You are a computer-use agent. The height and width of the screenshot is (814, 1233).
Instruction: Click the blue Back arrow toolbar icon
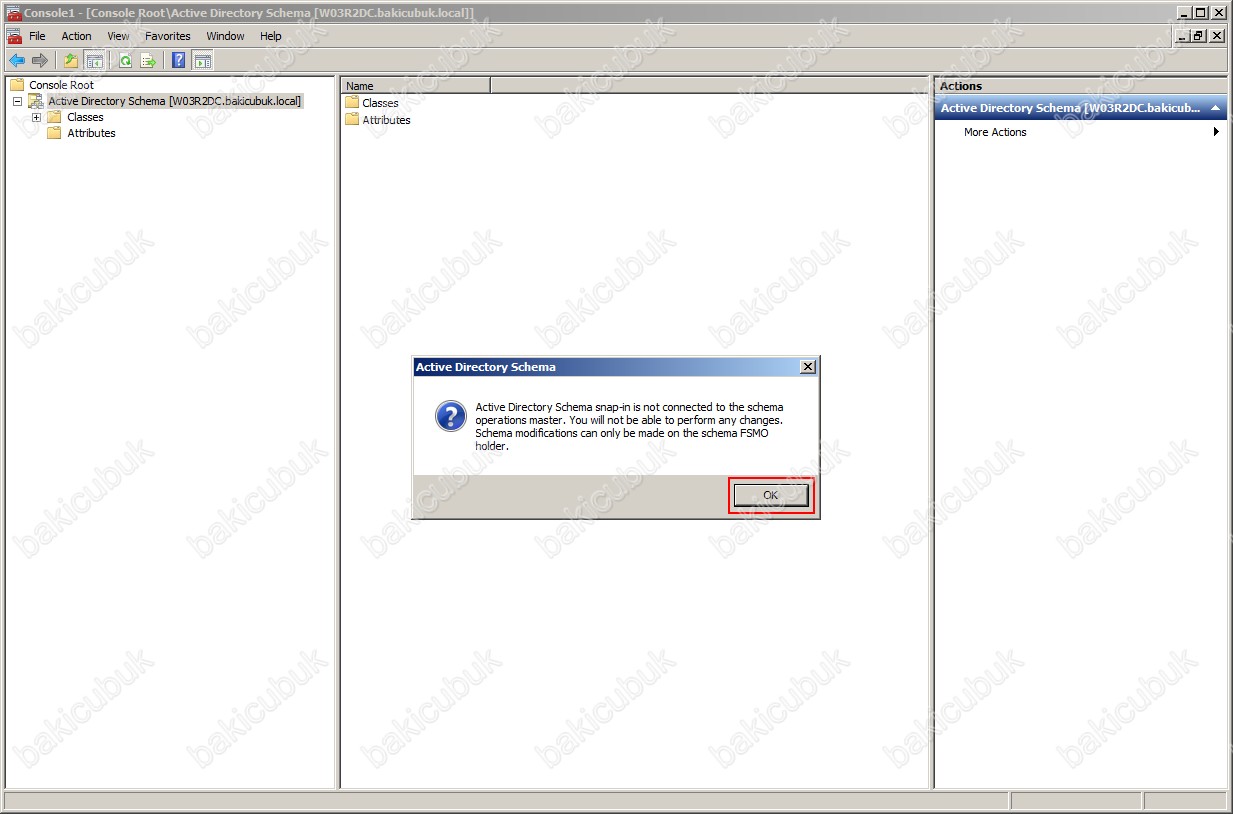[17, 61]
